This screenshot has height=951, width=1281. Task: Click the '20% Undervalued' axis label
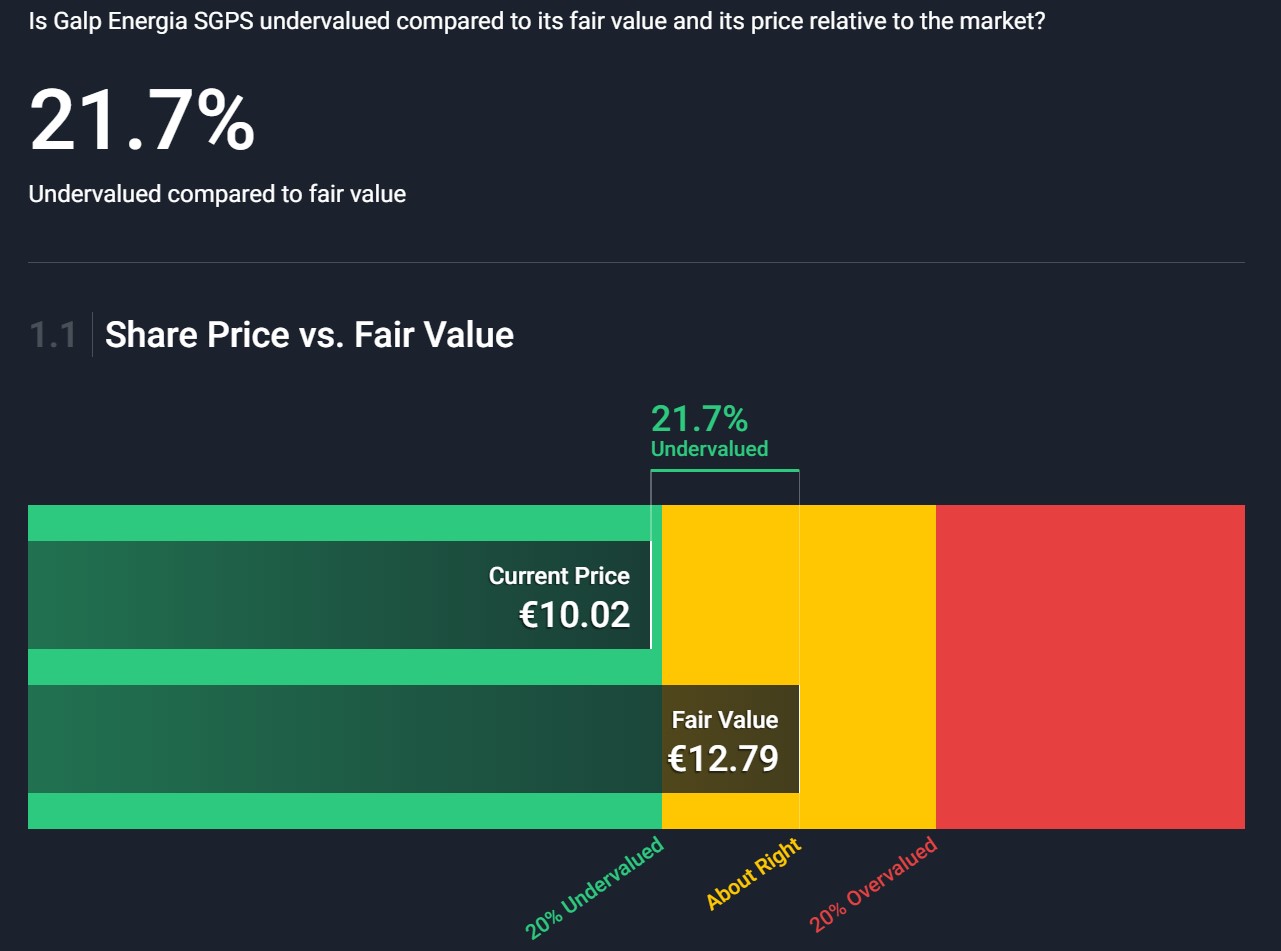(x=595, y=889)
